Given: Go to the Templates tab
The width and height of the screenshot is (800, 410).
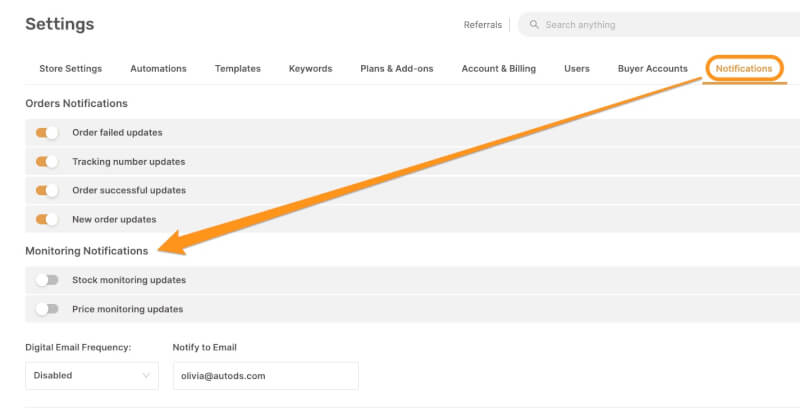Looking at the screenshot, I should [x=237, y=69].
